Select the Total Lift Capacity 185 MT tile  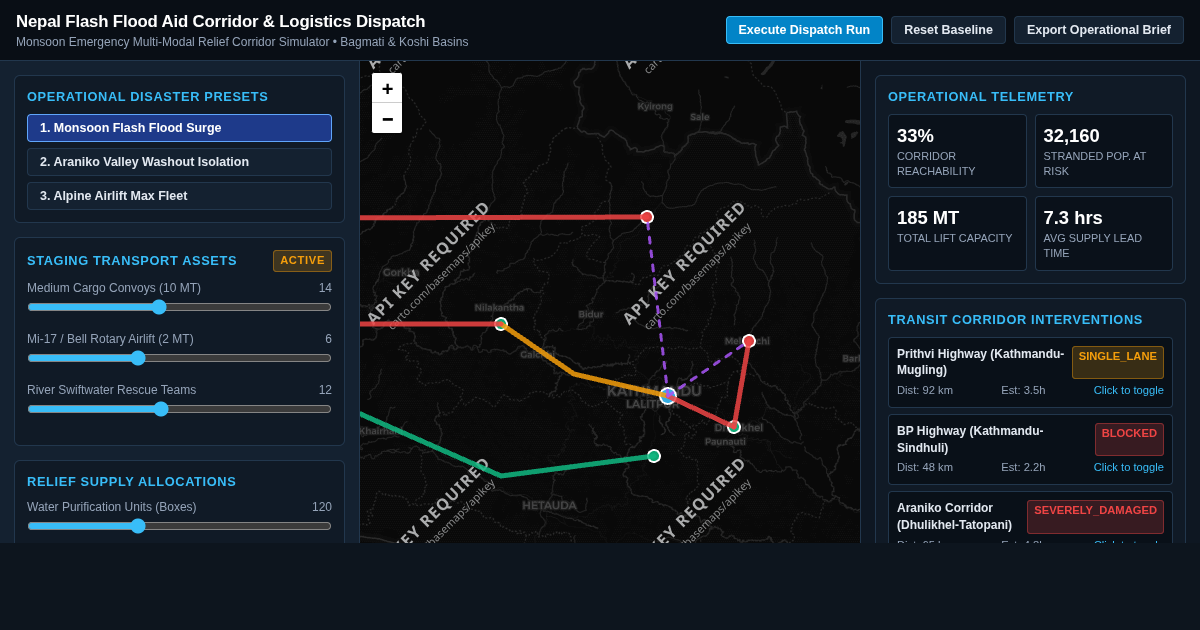click(x=957, y=233)
